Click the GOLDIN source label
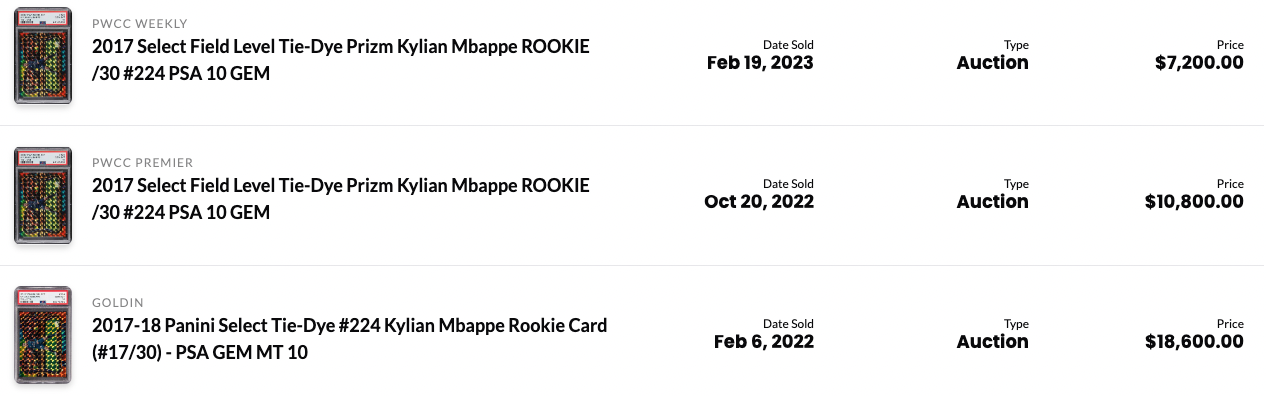This screenshot has height=396, width=1266. pos(118,302)
